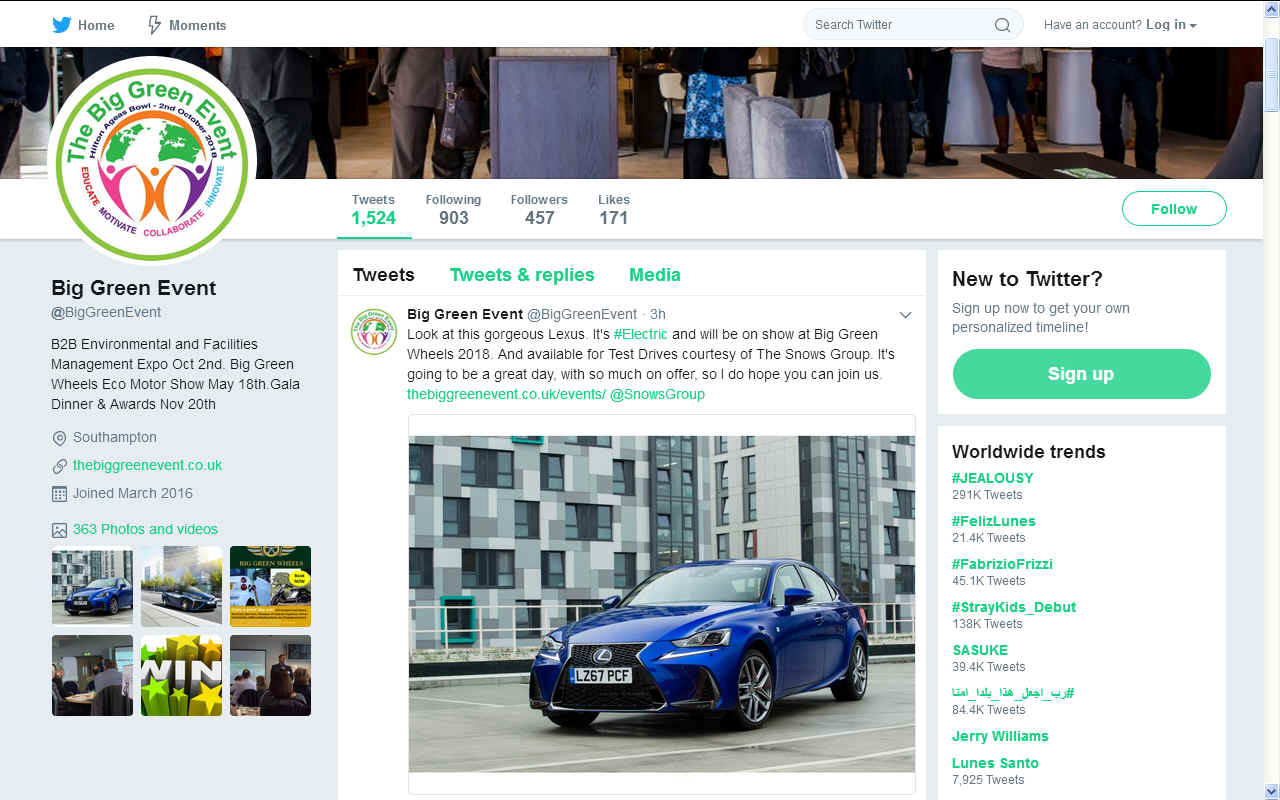Switch to the Media tab
Image resolution: width=1280 pixels, height=800 pixels.
point(655,275)
